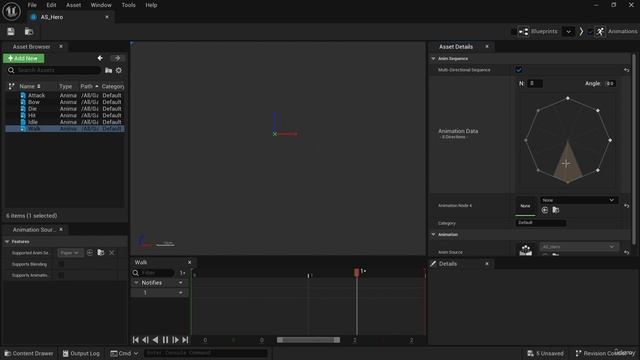Open the Blueprints mode icon

(523, 31)
